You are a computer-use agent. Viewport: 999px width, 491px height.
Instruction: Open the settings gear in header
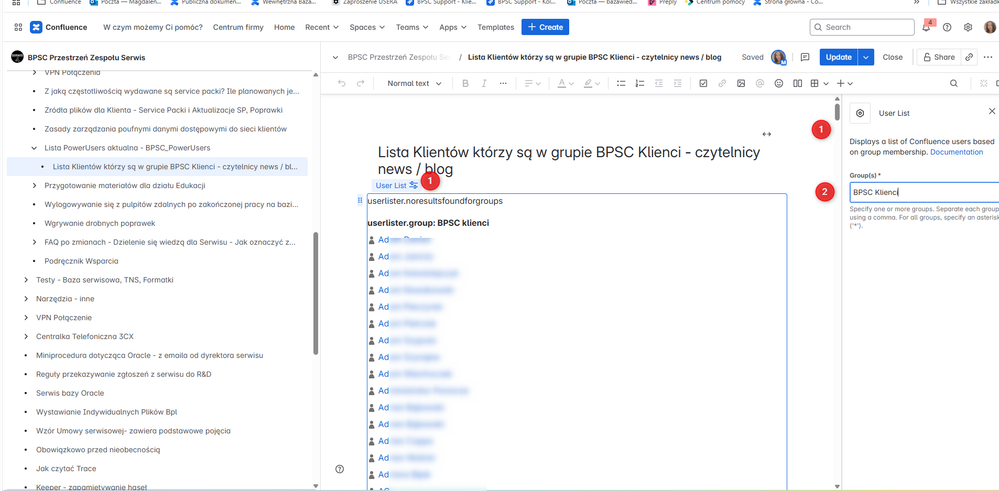coord(968,27)
